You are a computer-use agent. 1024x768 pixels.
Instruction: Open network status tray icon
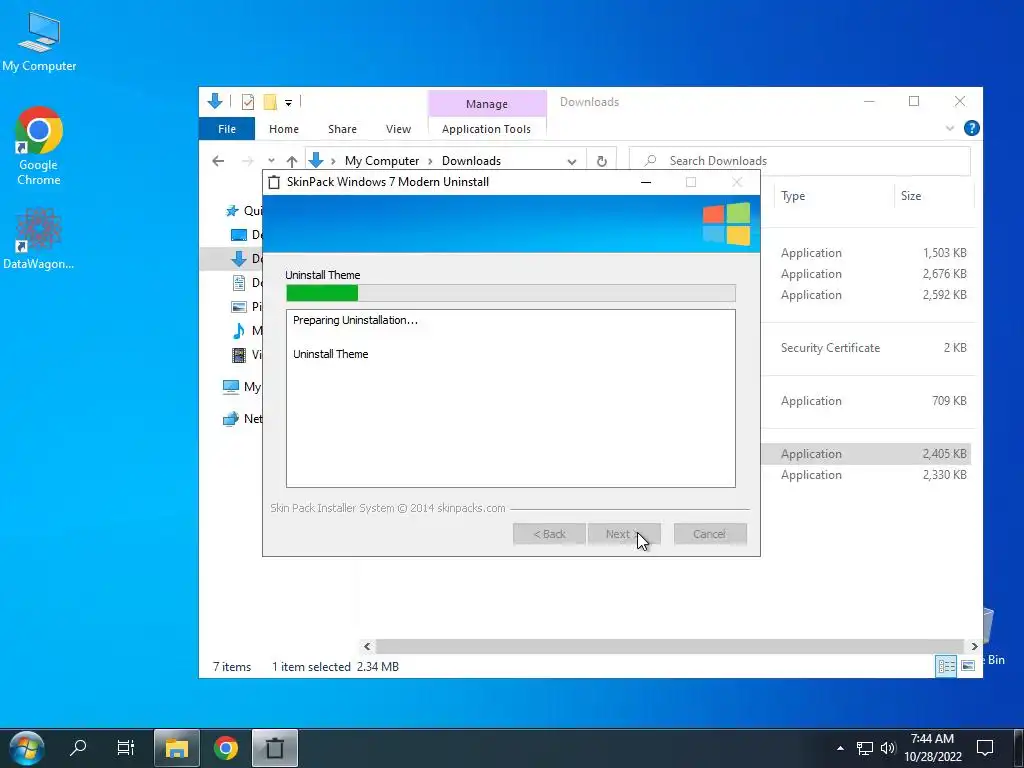[865, 748]
